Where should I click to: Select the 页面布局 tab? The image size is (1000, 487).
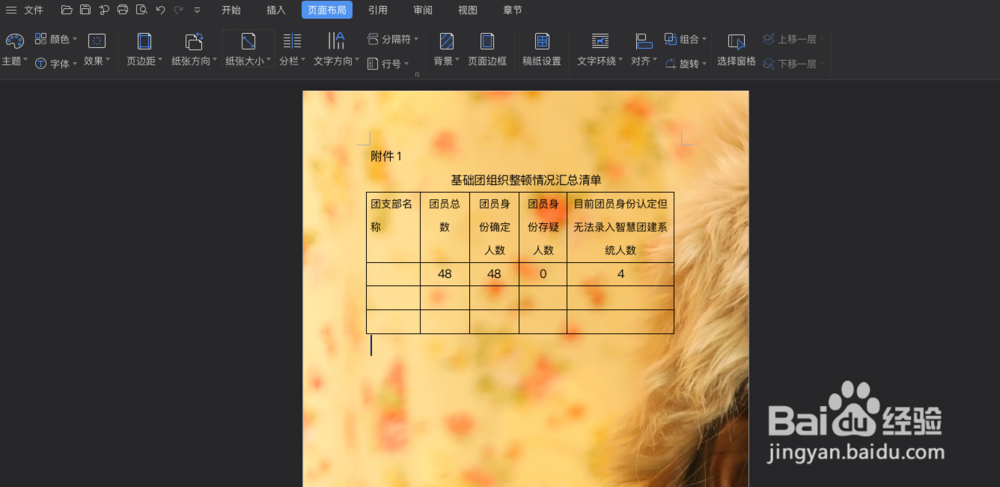click(x=327, y=10)
